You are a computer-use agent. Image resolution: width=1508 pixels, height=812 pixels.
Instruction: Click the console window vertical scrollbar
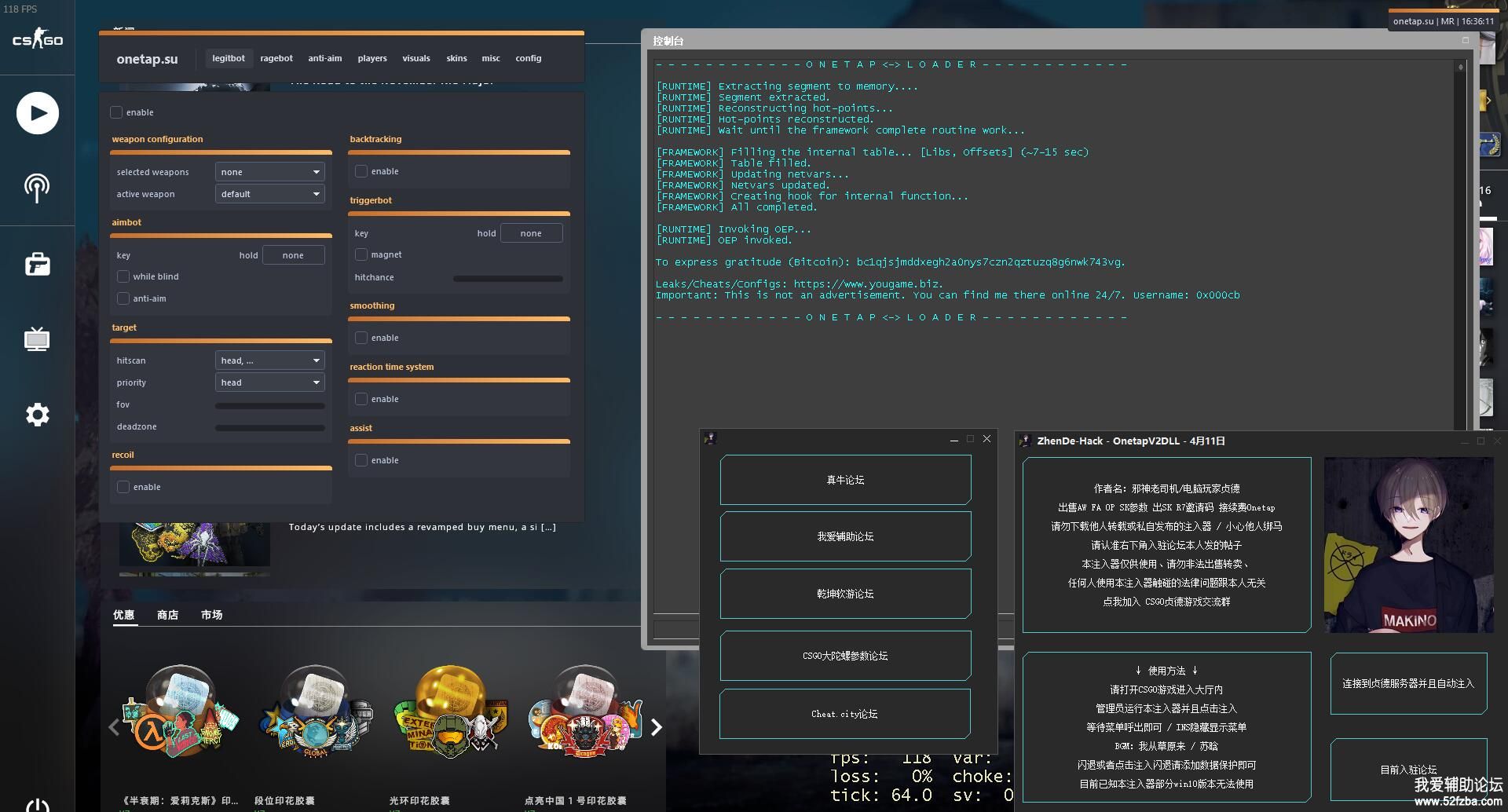coord(1461,243)
